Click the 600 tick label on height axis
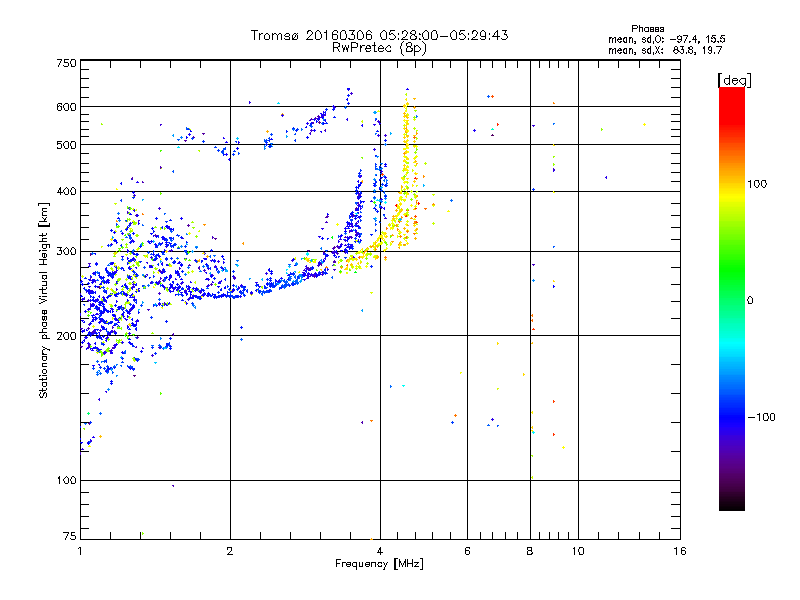Screen dimensions: 800x600 coord(66,107)
